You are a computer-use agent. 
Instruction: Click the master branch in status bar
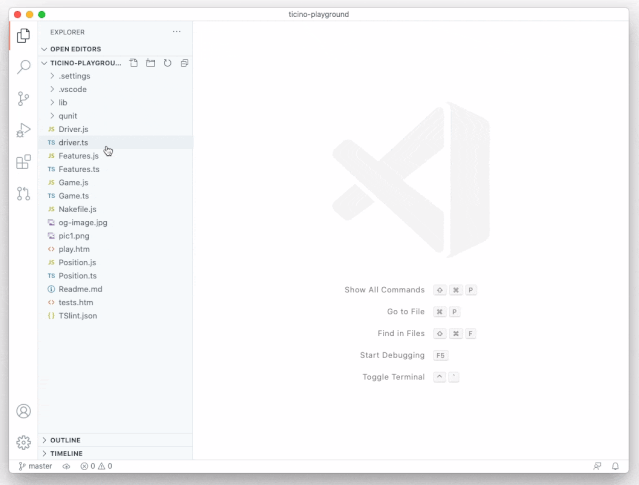[x=36, y=466]
